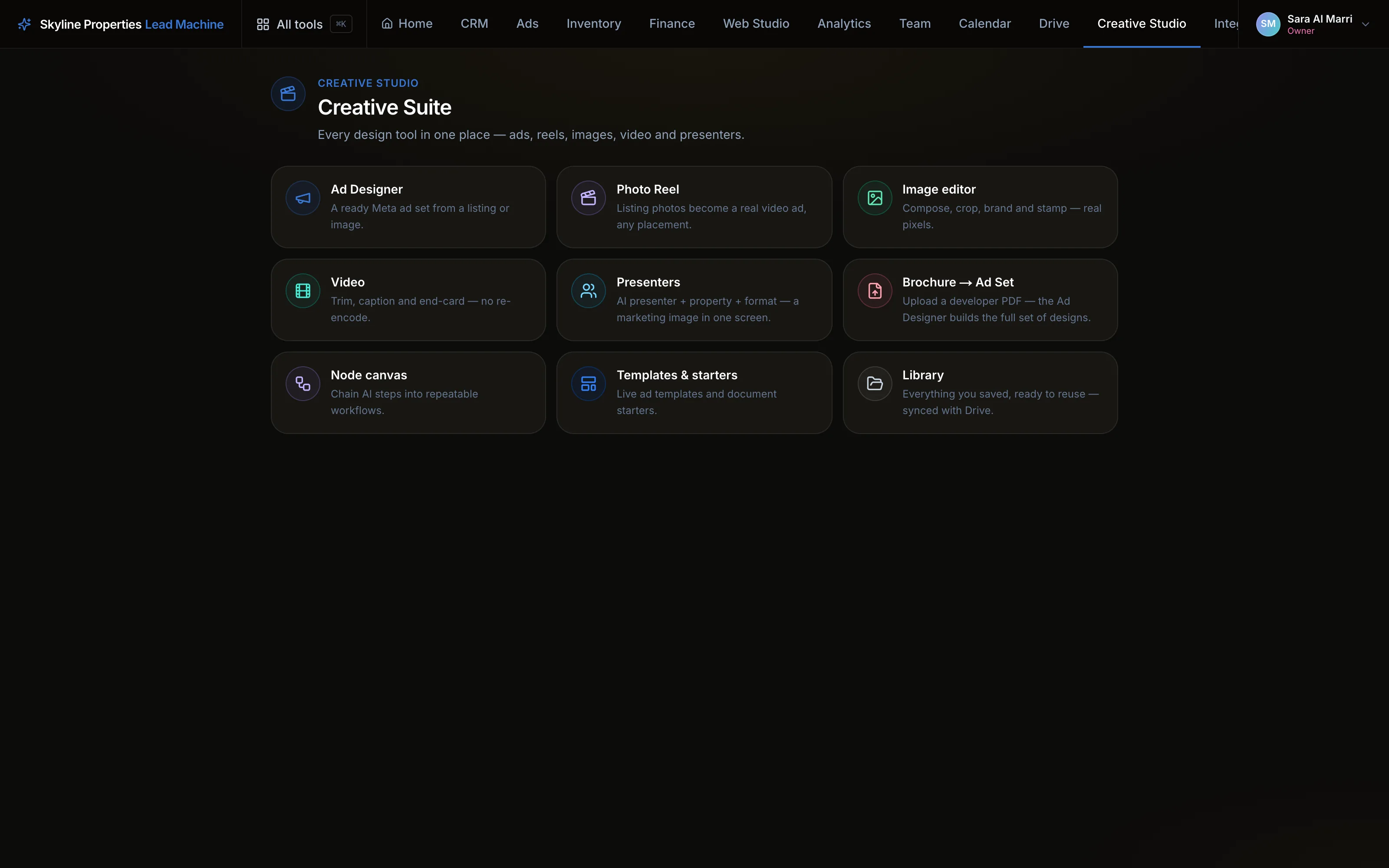Click the Library open folder icon
Image resolution: width=1389 pixels, height=868 pixels.
[x=875, y=384]
